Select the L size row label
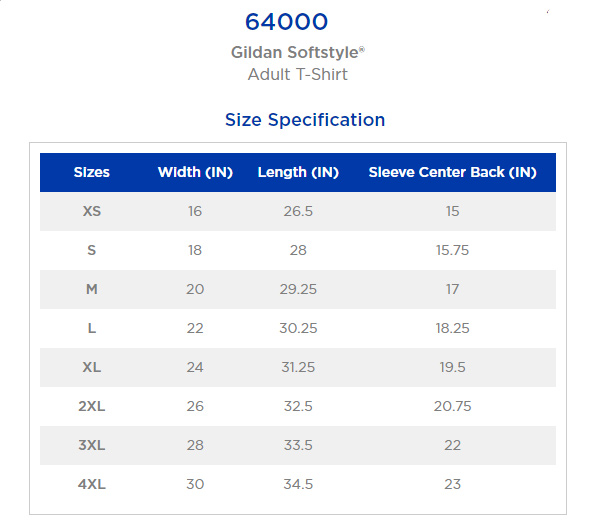Screen dimensions: 594x520 pos(92,328)
